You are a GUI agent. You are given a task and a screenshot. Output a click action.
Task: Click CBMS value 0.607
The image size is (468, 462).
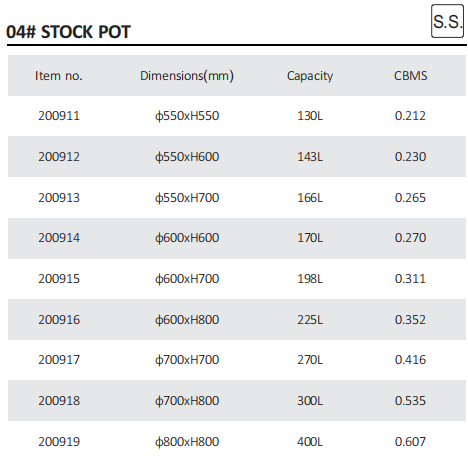point(410,442)
